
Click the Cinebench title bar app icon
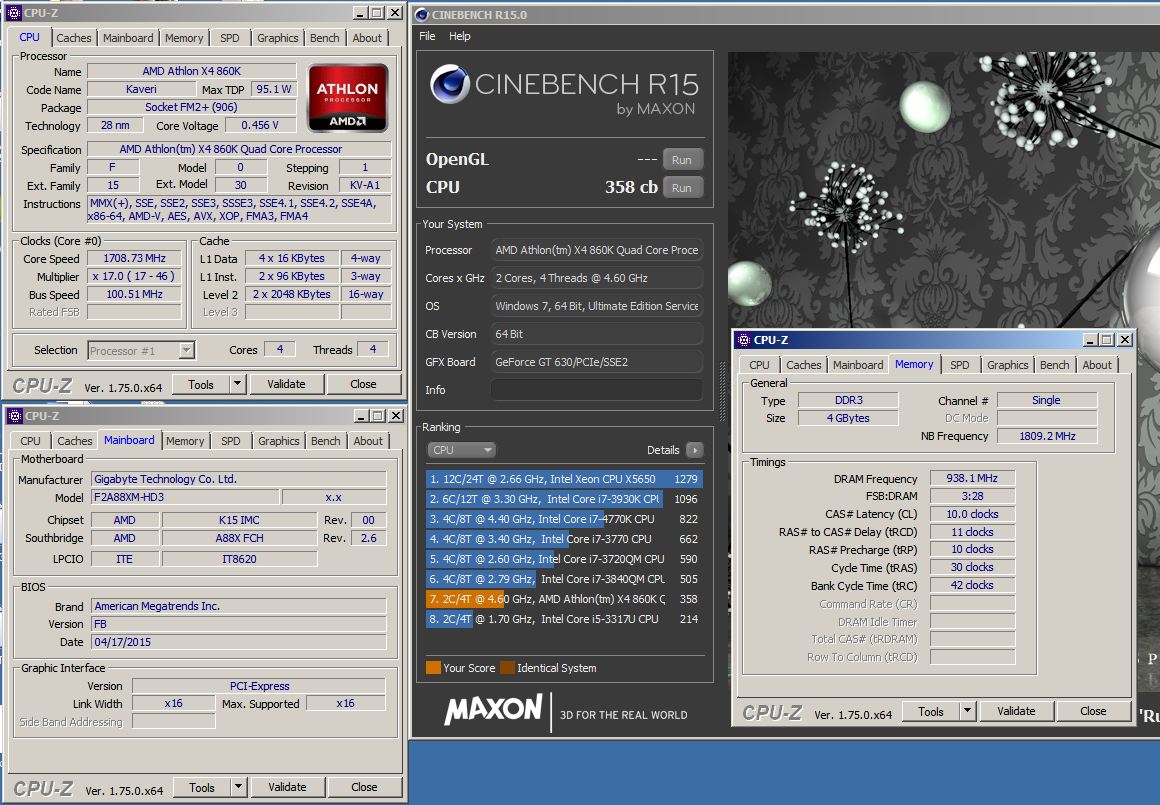(x=422, y=14)
